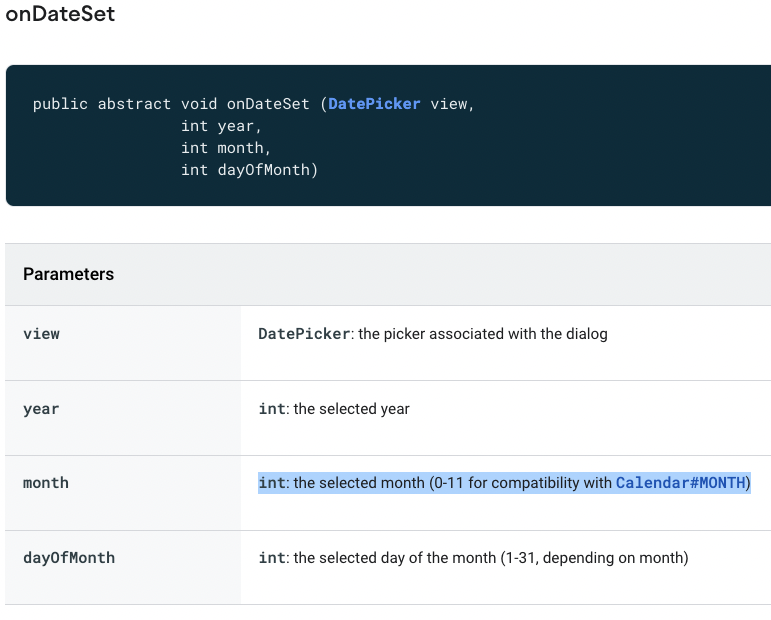This screenshot has height=620, width=771.
Task: Select the 'dayOfMonth' parameter name cell
Action: pos(69,558)
